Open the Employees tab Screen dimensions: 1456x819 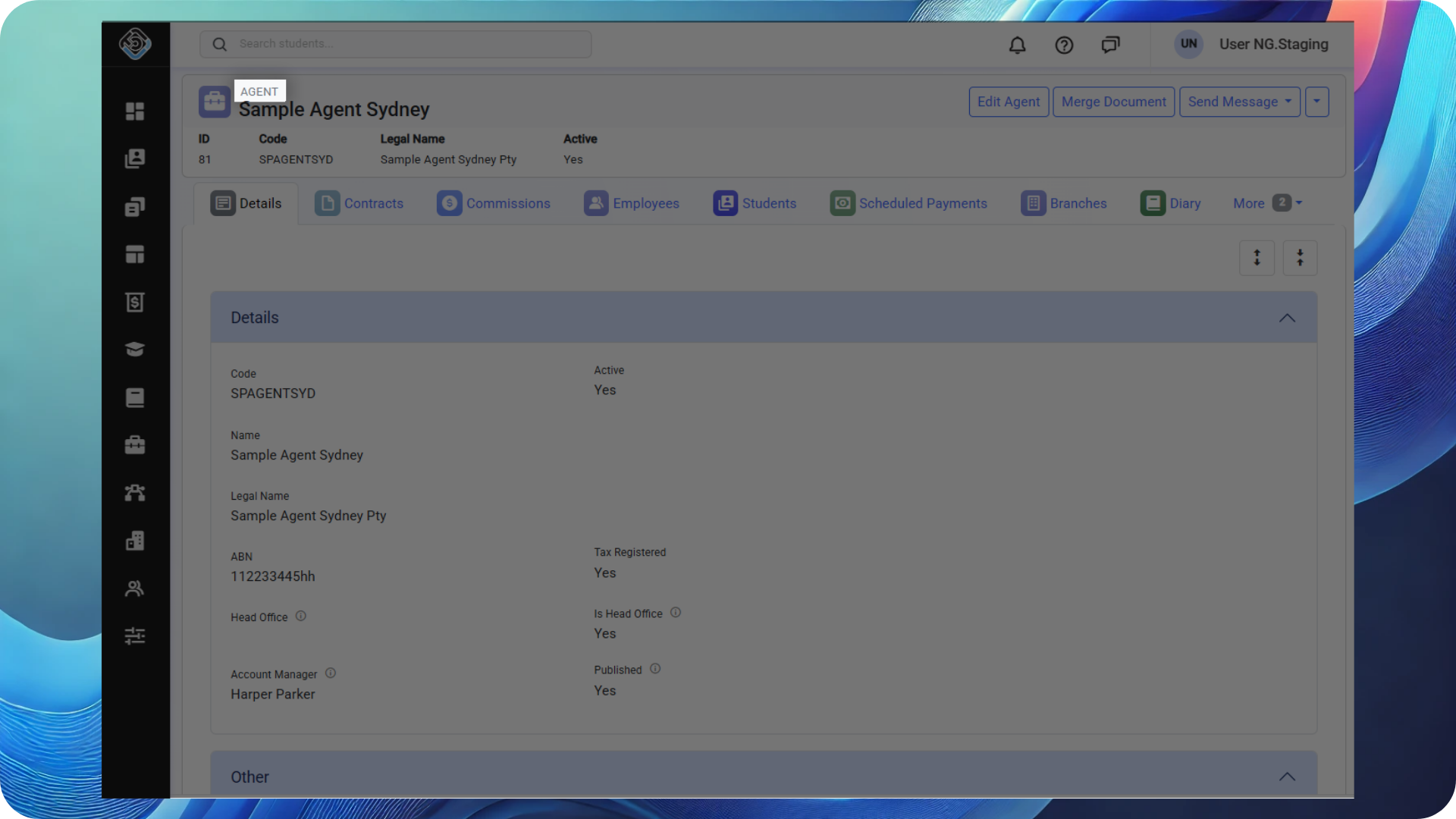point(632,203)
